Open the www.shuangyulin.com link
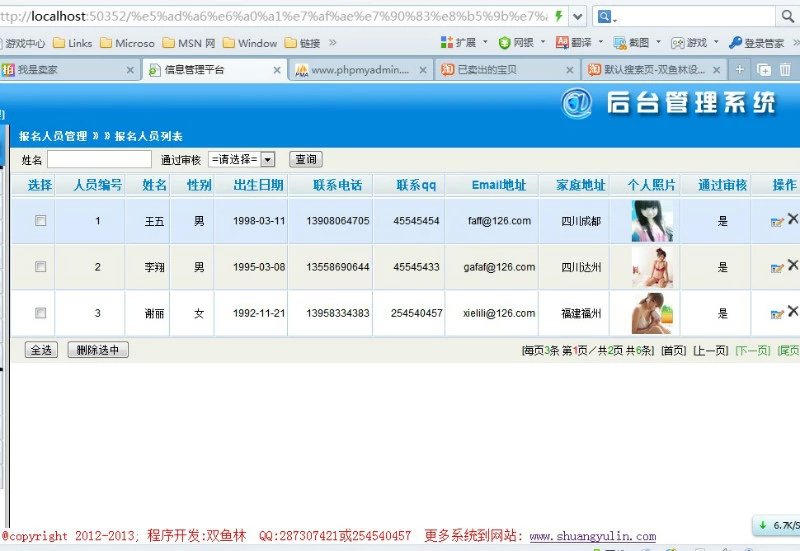This screenshot has height=551, width=800. point(593,536)
